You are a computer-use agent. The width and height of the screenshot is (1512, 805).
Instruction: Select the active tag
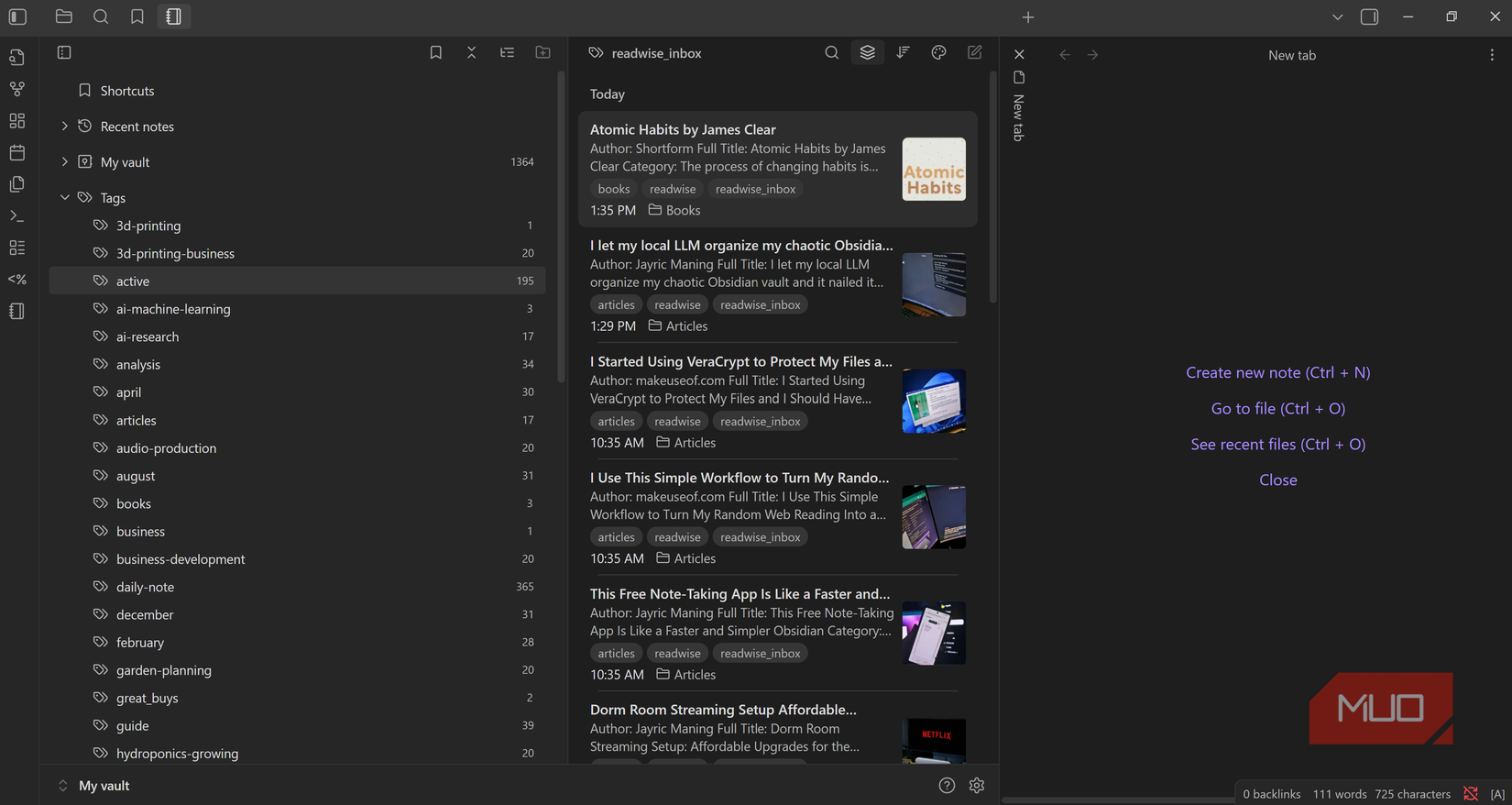pos(298,281)
